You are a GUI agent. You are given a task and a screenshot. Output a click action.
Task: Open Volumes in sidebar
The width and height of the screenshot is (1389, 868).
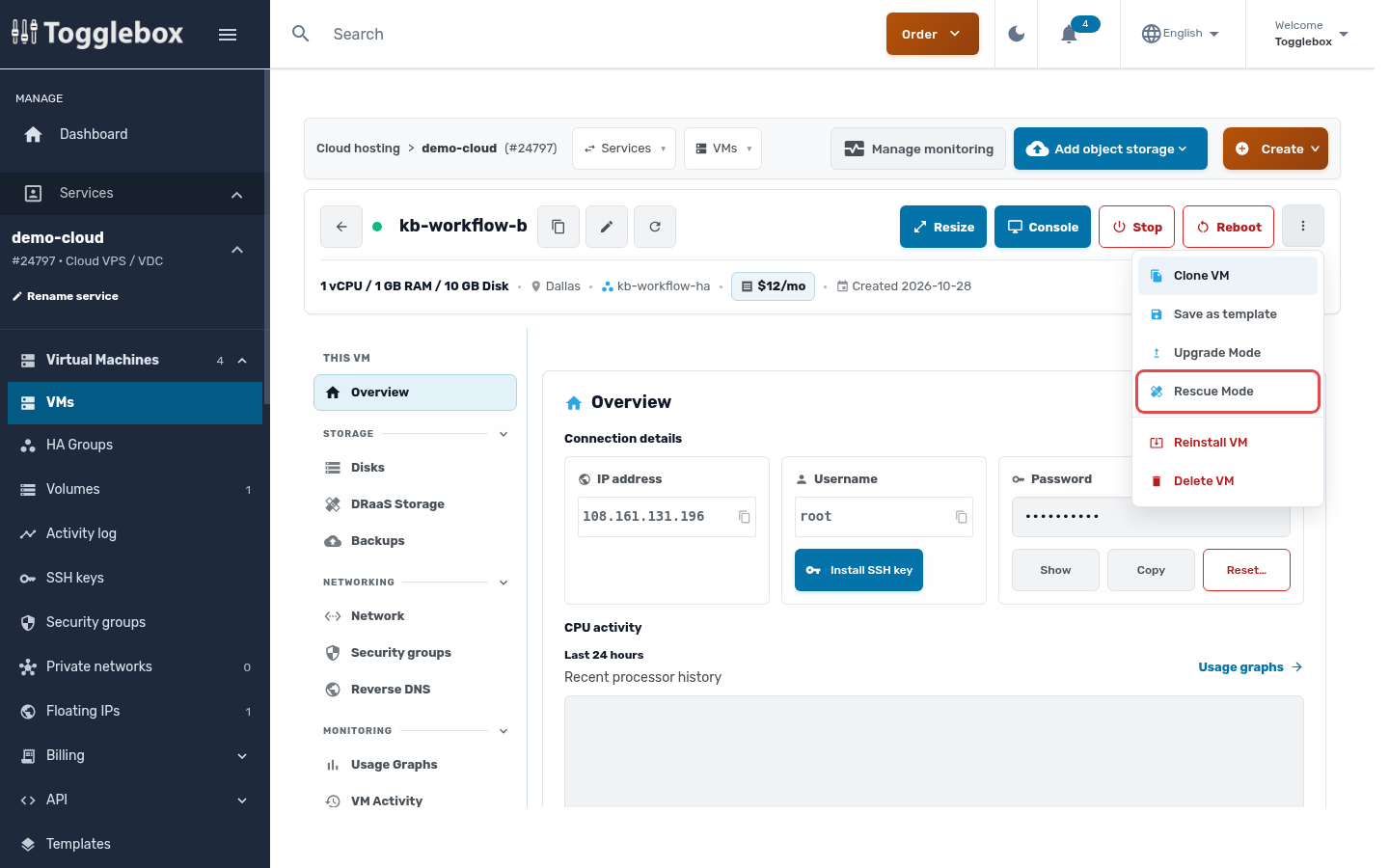tap(135, 489)
